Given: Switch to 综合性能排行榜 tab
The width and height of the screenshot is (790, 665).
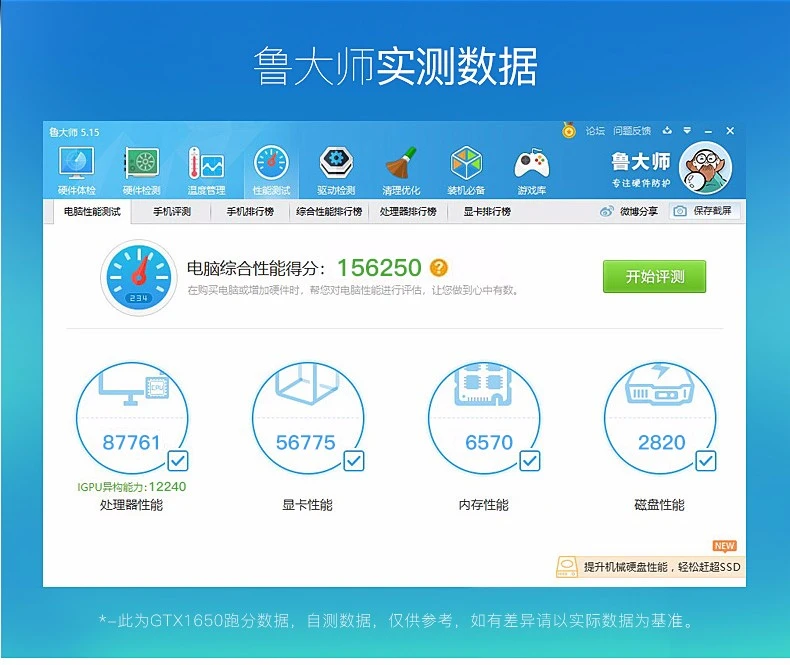Looking at the screenshot, I should (x=329, y=212).
